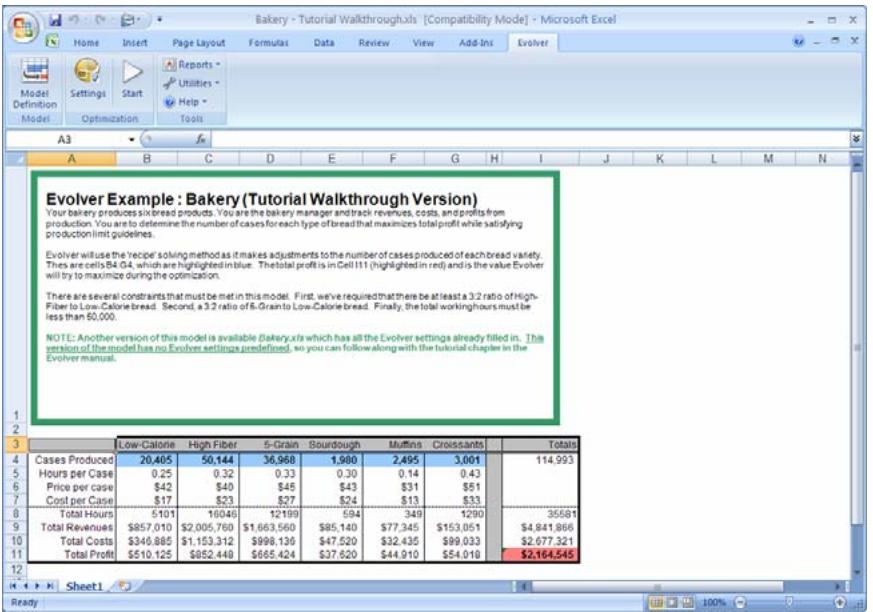The height and width of the screenshot is (612, 873).
Task: Expand the Utilities dropdown
Action: [x=191, y=83]
